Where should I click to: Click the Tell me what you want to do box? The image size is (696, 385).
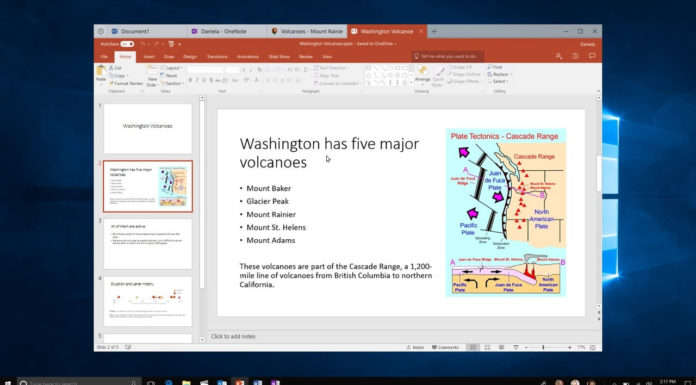pyautogui.click(x=448, y=56)
